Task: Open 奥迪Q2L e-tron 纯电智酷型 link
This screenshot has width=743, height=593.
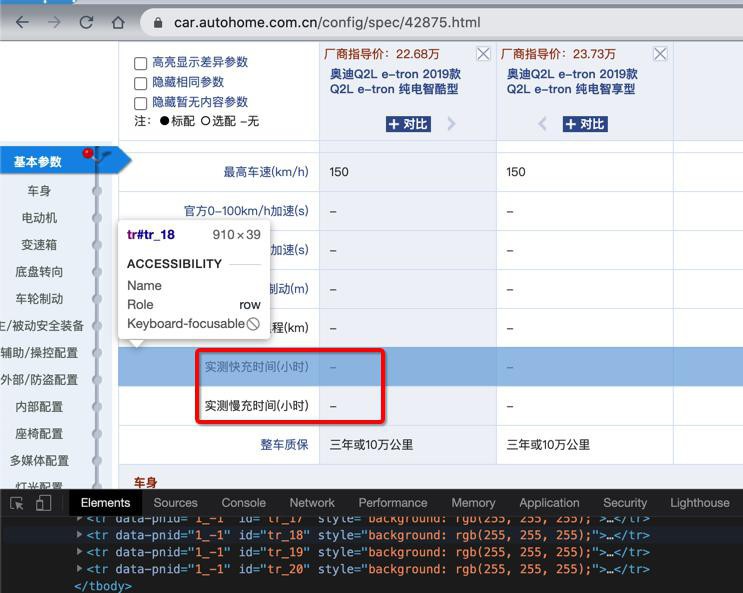Action: pyautogui.click(x=395, y=82)
